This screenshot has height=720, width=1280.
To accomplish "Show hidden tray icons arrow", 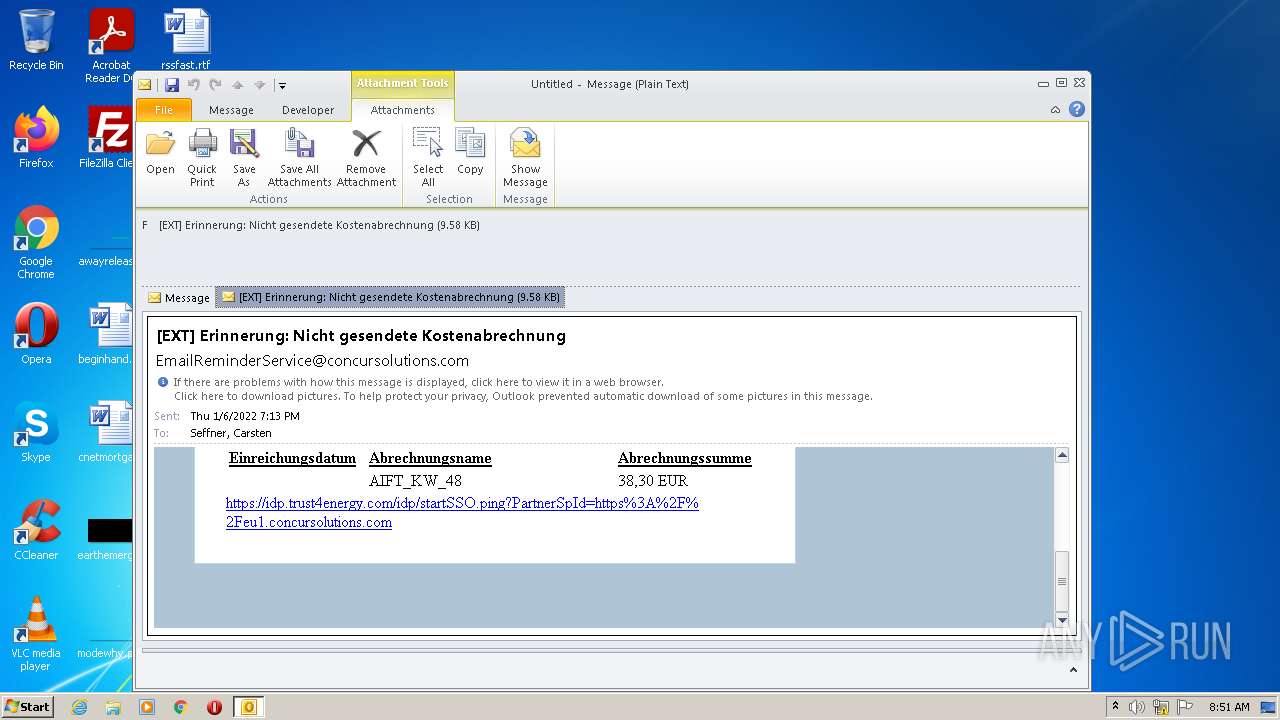I will pyautogui.click(x=1115, y=707).
